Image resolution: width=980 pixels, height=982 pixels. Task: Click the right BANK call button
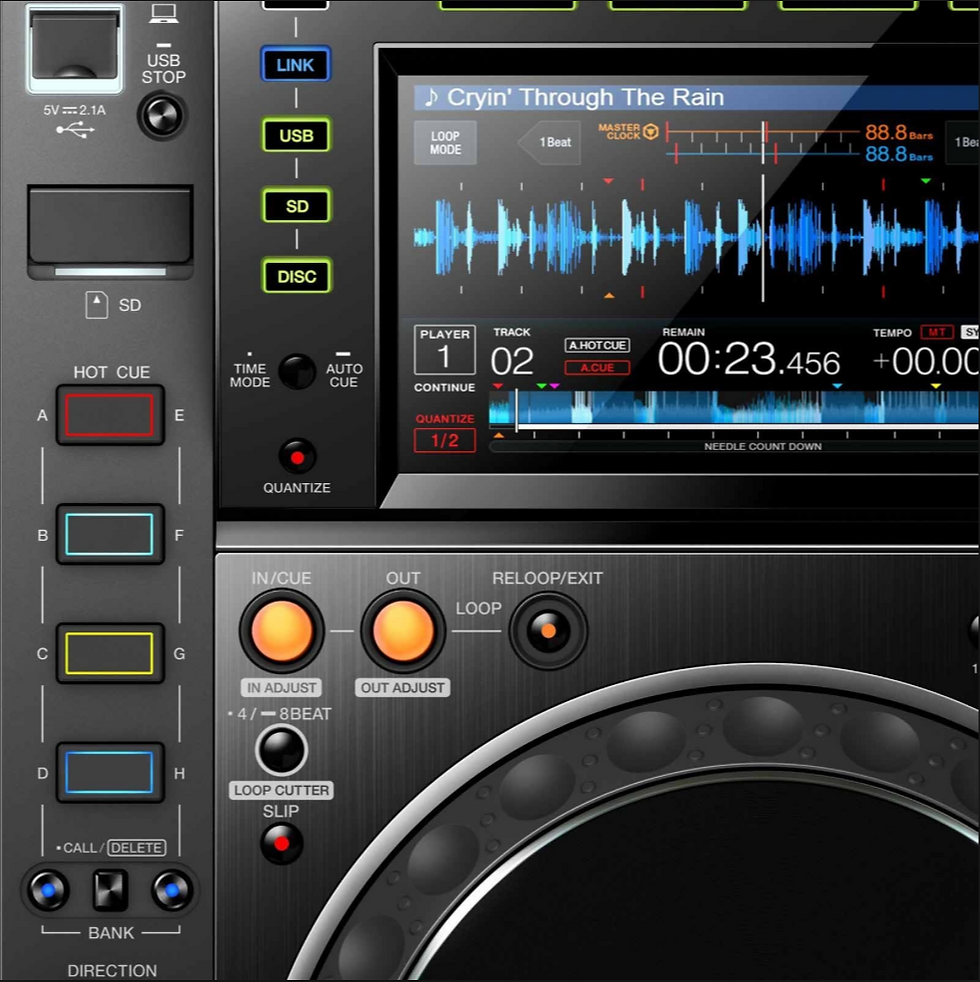(x=172, y=890)
